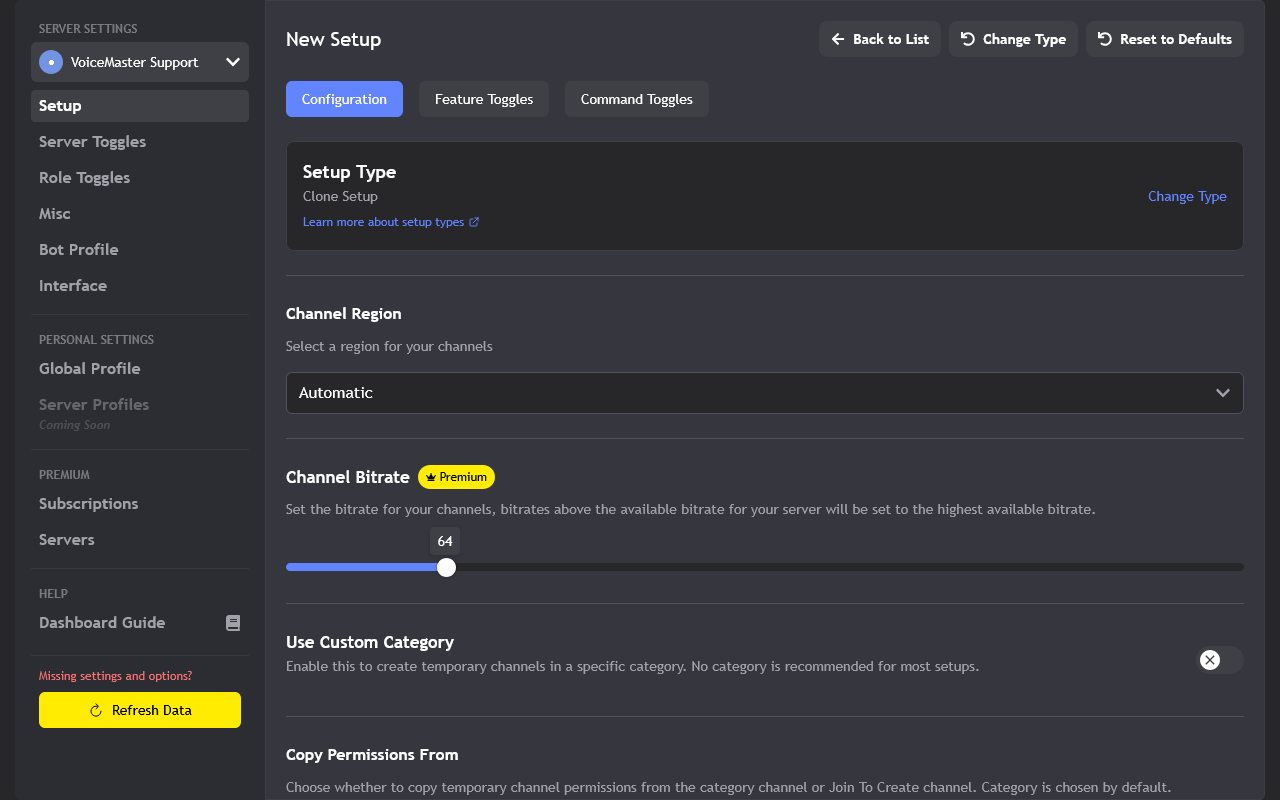The width and height of the screenshot is (1280, 800).
Task: Open the Command Toggles tab
Action: (636, 99)
